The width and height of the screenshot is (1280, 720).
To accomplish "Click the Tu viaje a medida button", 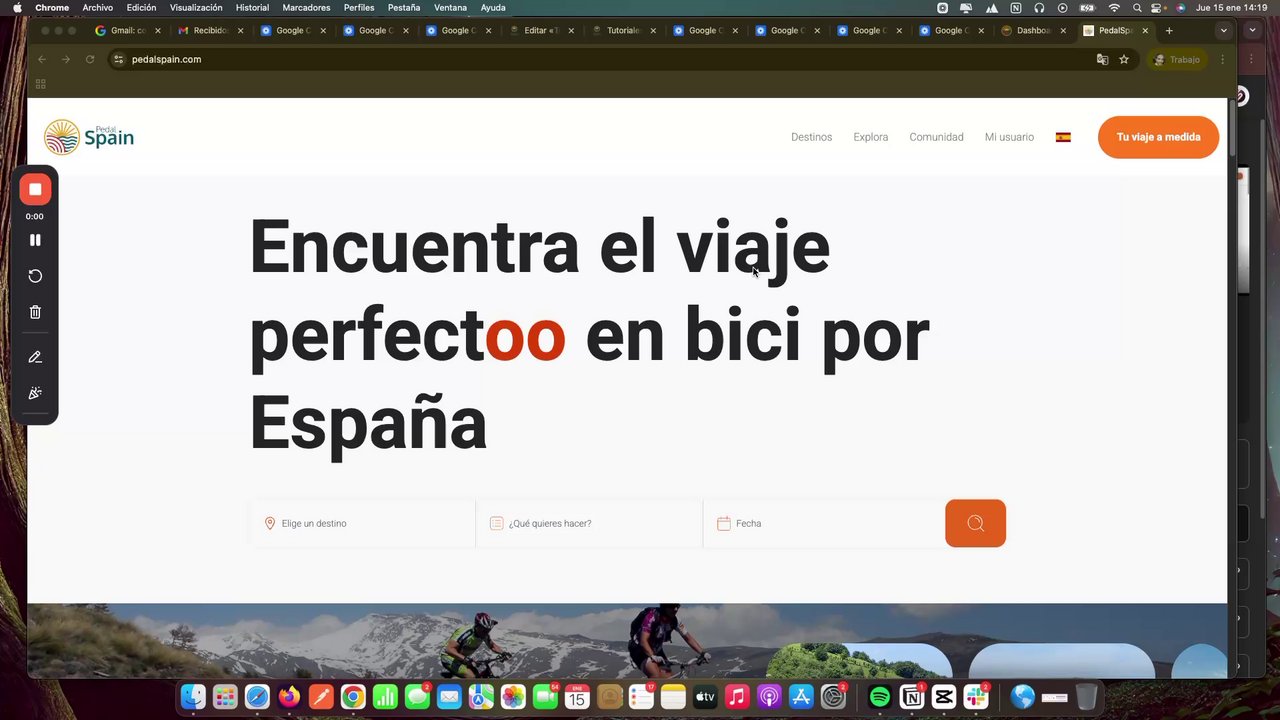I will pos(1158,137).
